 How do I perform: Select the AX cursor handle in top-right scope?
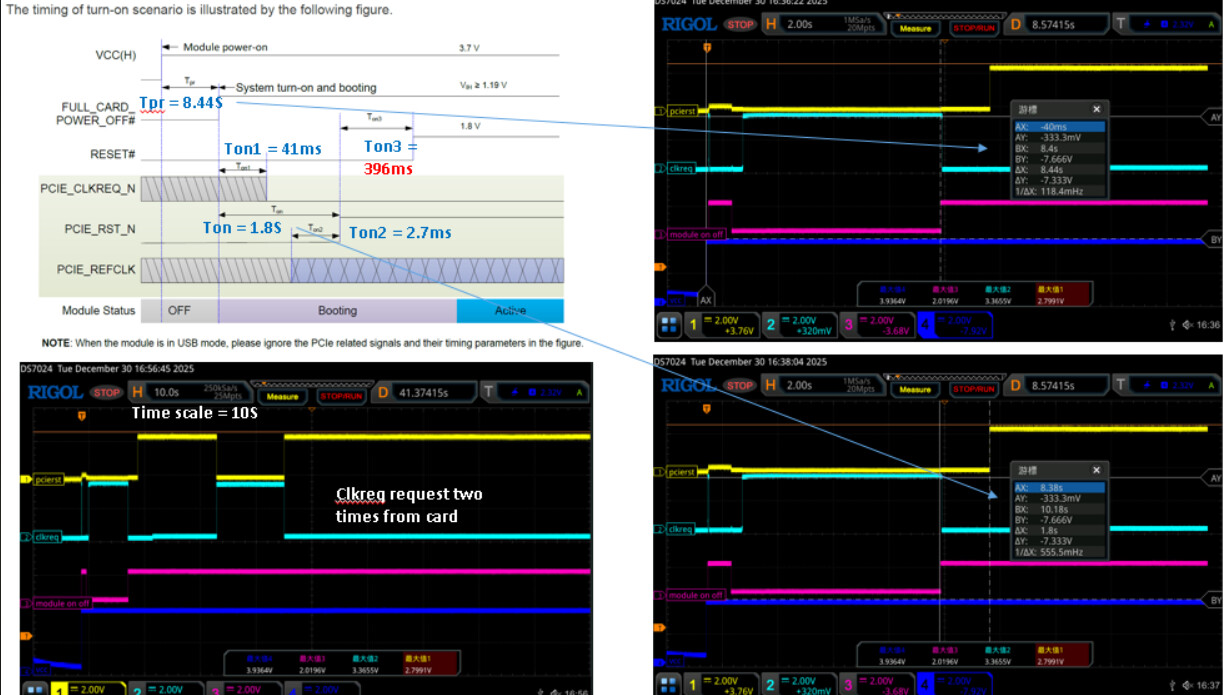tap(706, 299)
